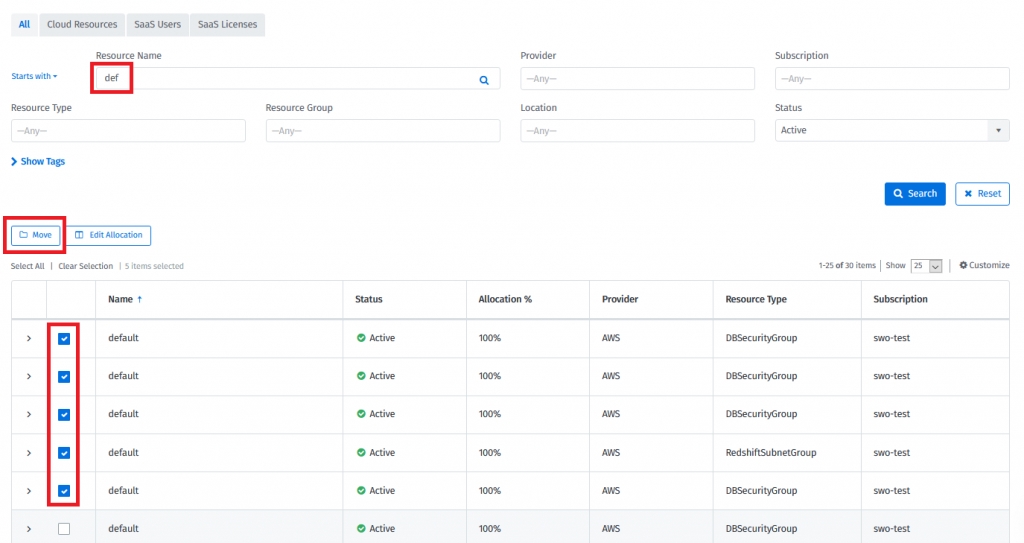Click the green Active status icon in first row
Screen dimensions: 1024x543
coord(361,338)
